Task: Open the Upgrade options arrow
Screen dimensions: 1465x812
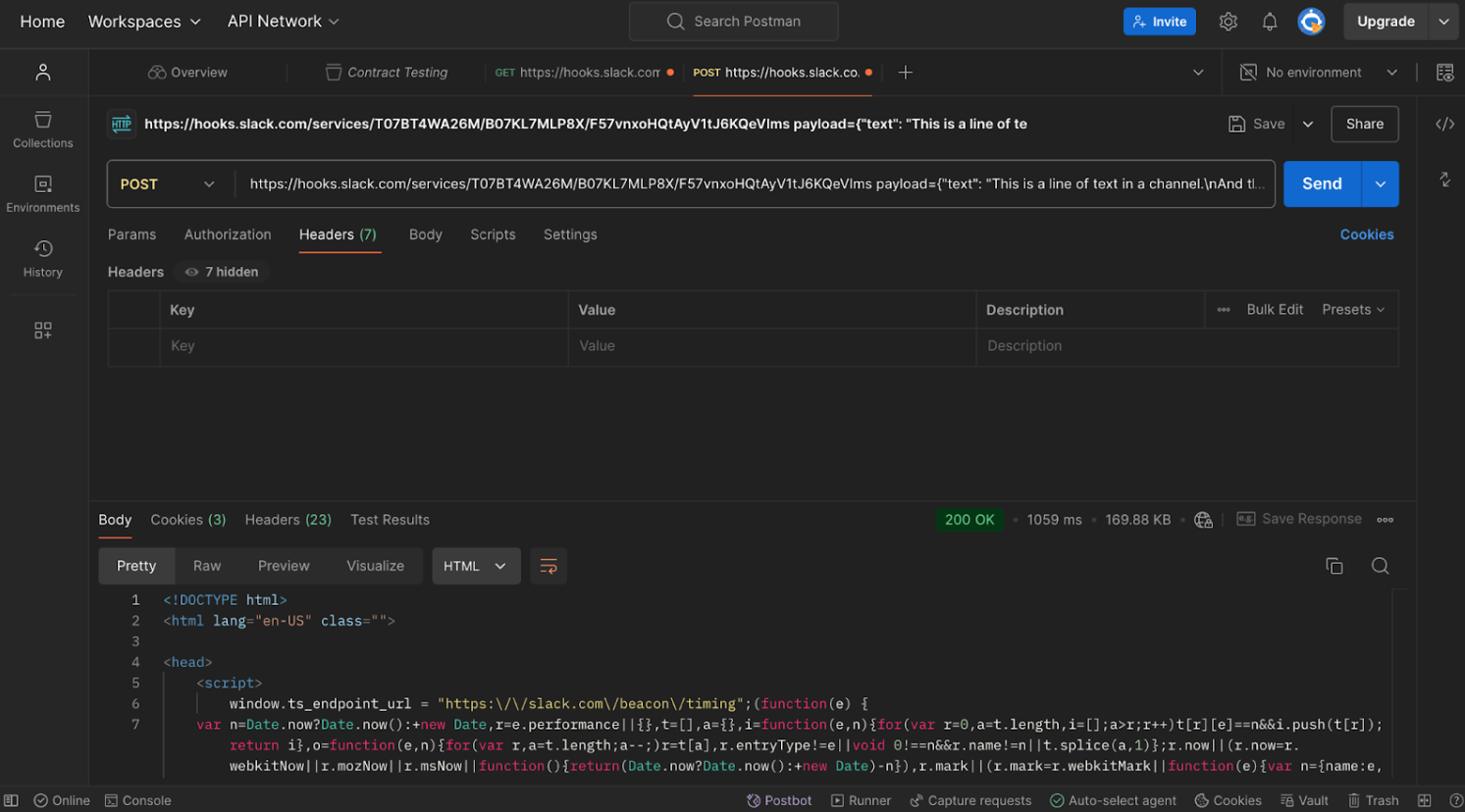Action: point(1443,22)
